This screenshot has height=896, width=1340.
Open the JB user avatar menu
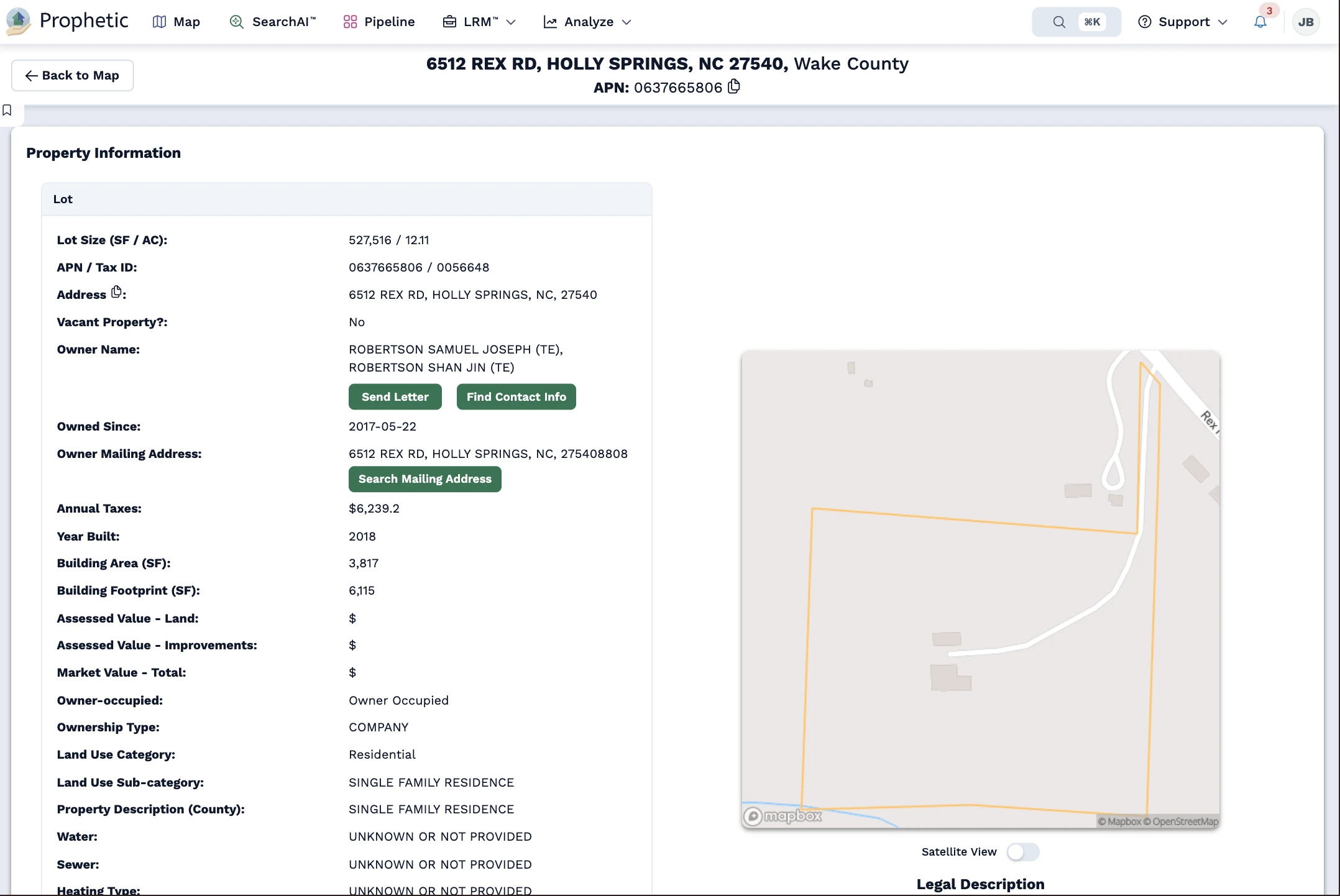[1306, 22]
